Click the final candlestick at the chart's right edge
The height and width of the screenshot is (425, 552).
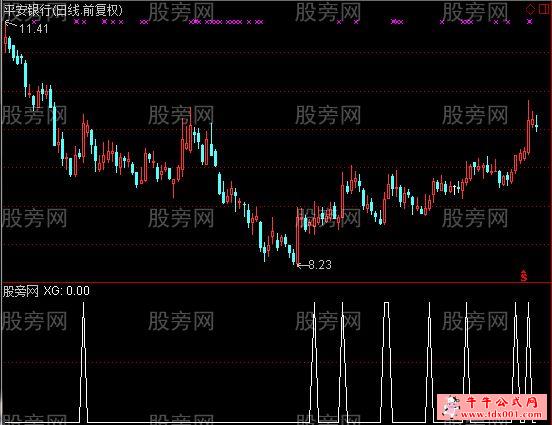[x=537, y=123]
